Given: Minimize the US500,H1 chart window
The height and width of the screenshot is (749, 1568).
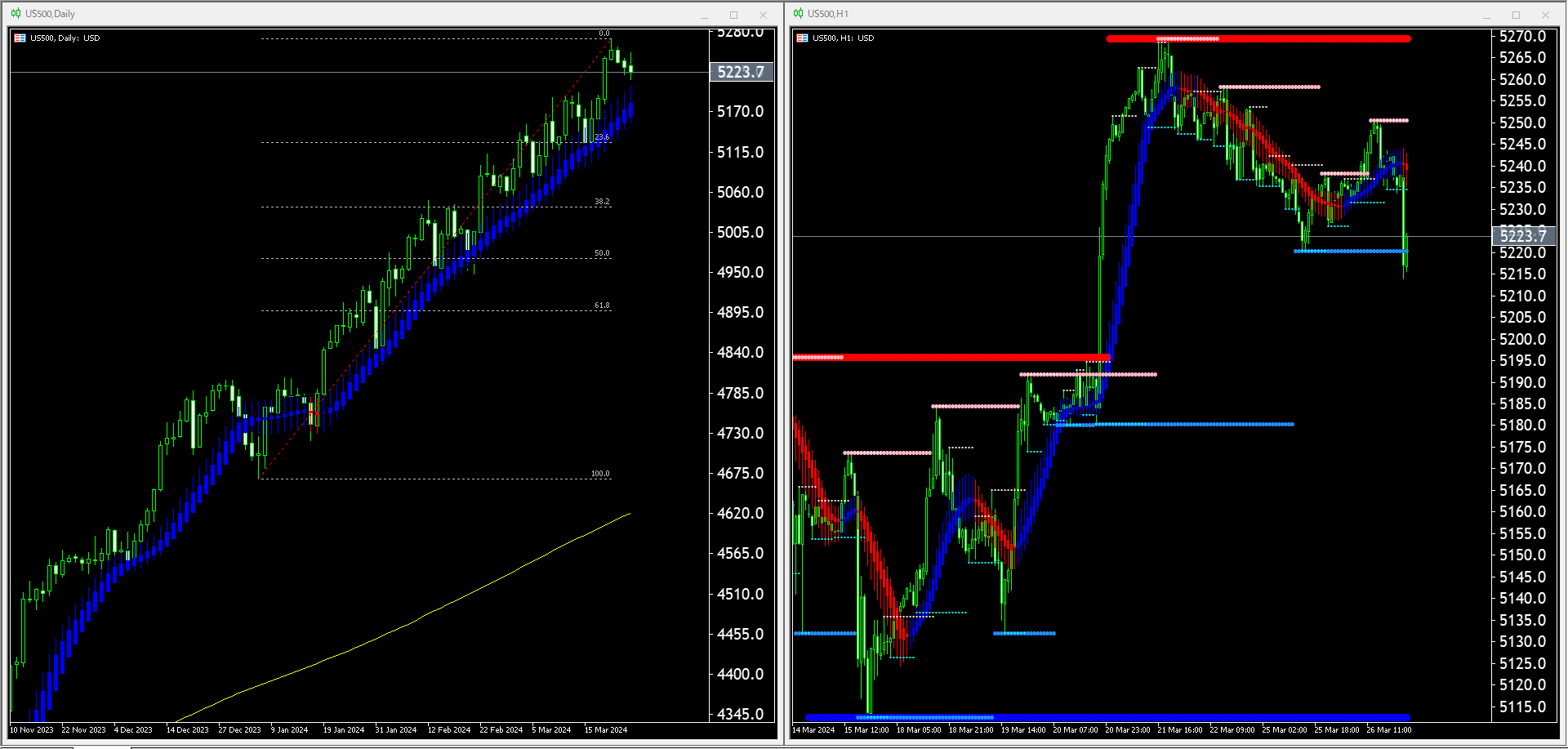Looking at the screenshot, I should tap(1486, 15).
